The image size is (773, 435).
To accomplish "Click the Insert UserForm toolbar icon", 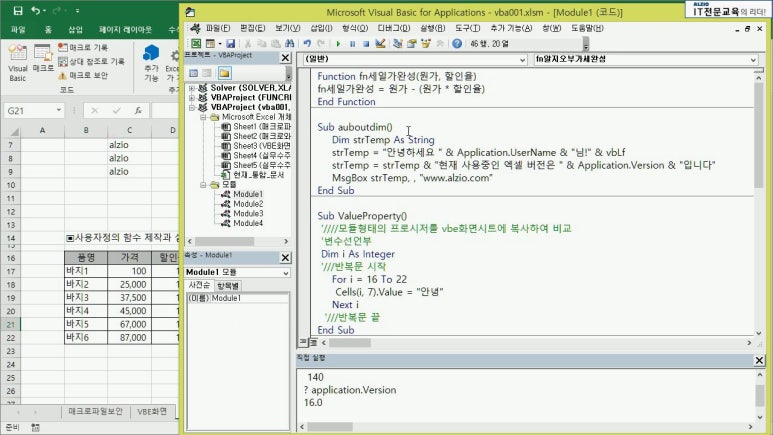I will (x=211, y=44).
